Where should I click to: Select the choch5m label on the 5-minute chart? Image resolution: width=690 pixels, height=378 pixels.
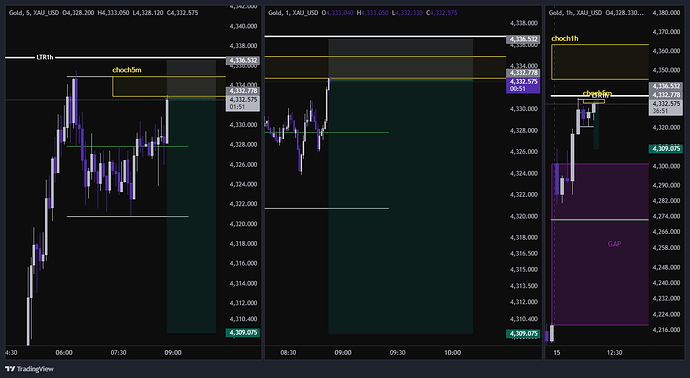(x=127, y=70)
